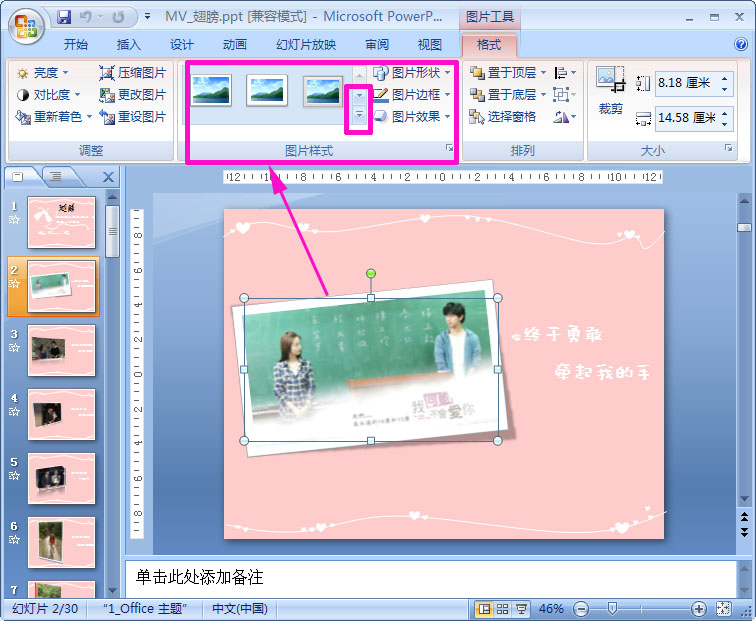Open the Review (审阅) tab

click(377, 44)
